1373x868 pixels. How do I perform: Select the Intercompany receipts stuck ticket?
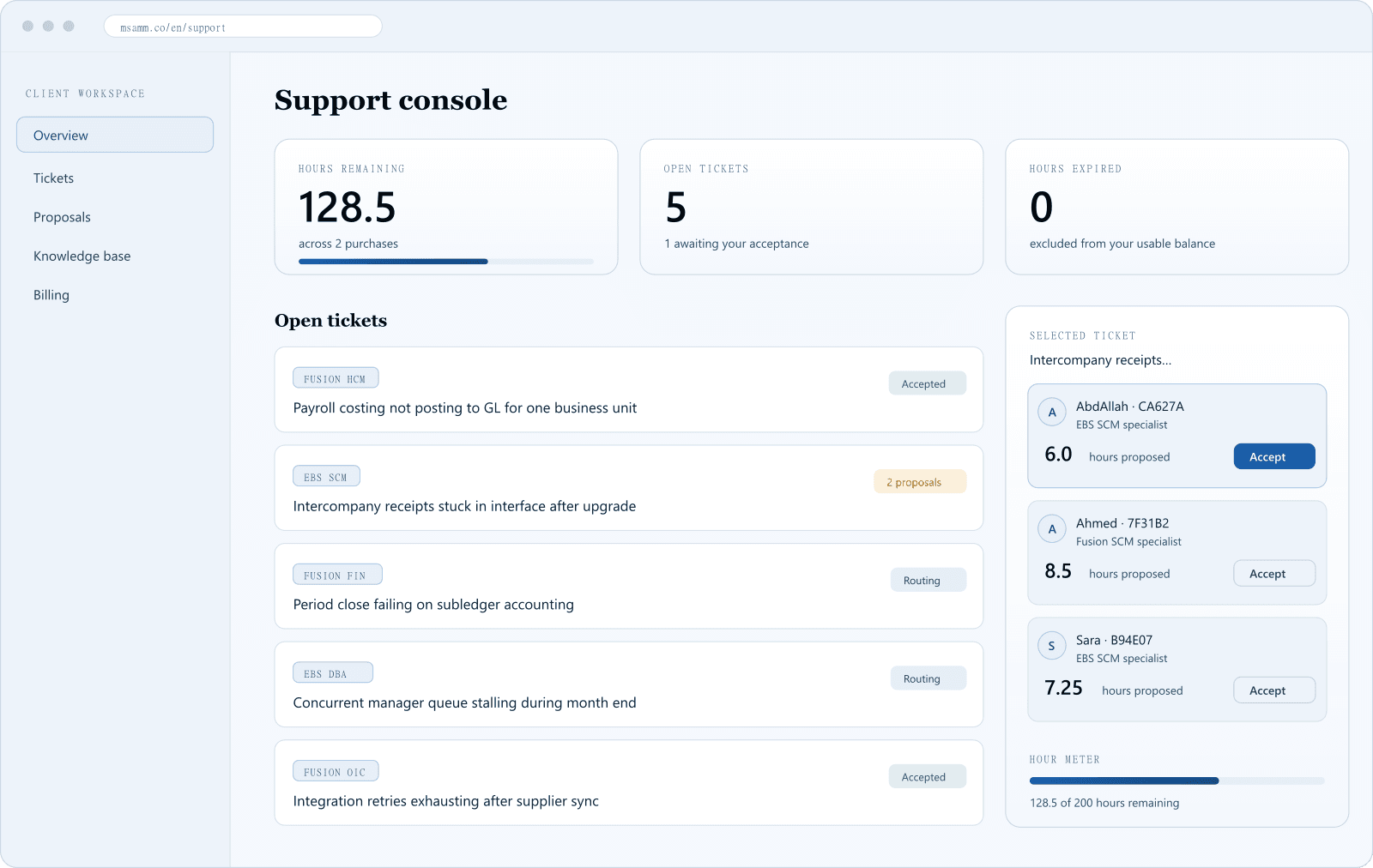tap(629, 488)
